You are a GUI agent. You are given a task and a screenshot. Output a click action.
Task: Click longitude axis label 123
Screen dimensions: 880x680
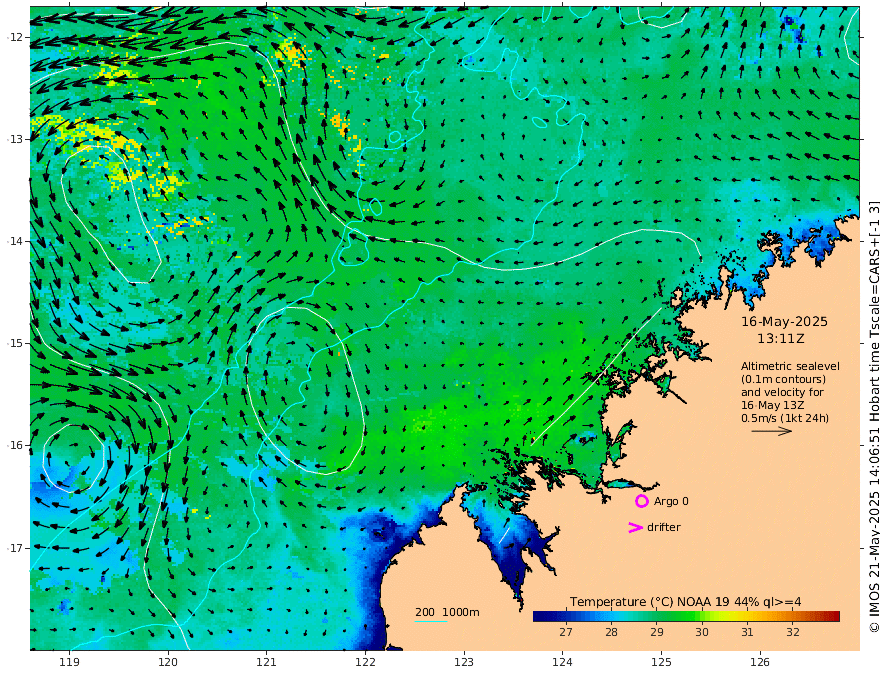pos(464,663)
